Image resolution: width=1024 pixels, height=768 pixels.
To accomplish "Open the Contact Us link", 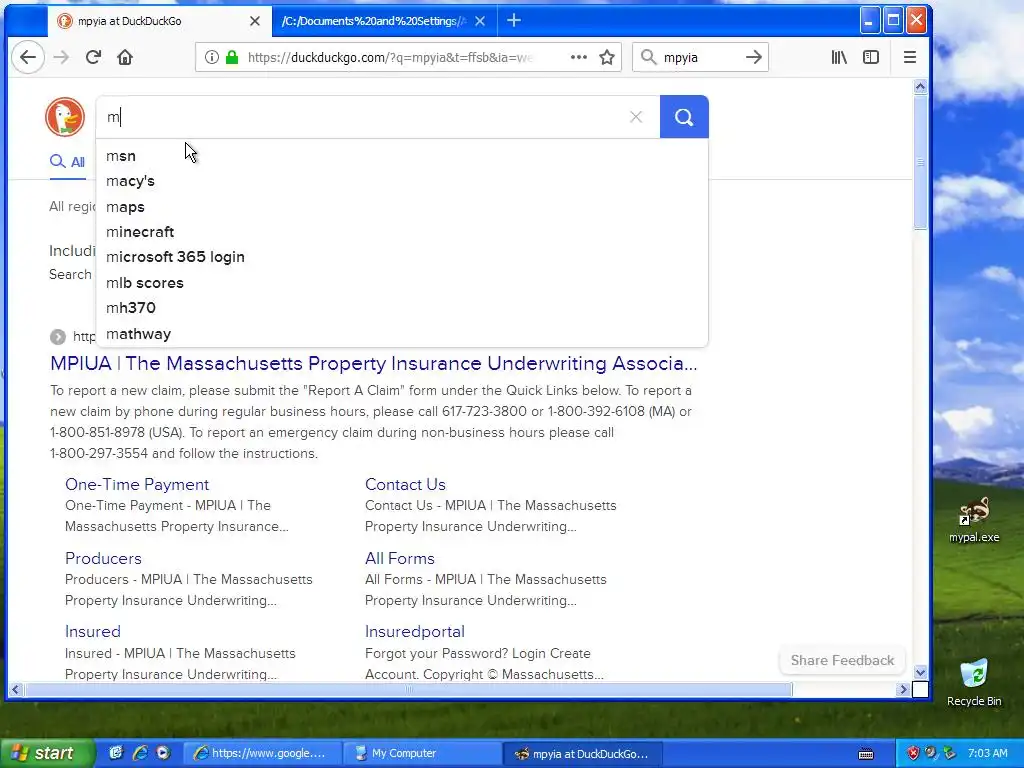I will (405, 485).
